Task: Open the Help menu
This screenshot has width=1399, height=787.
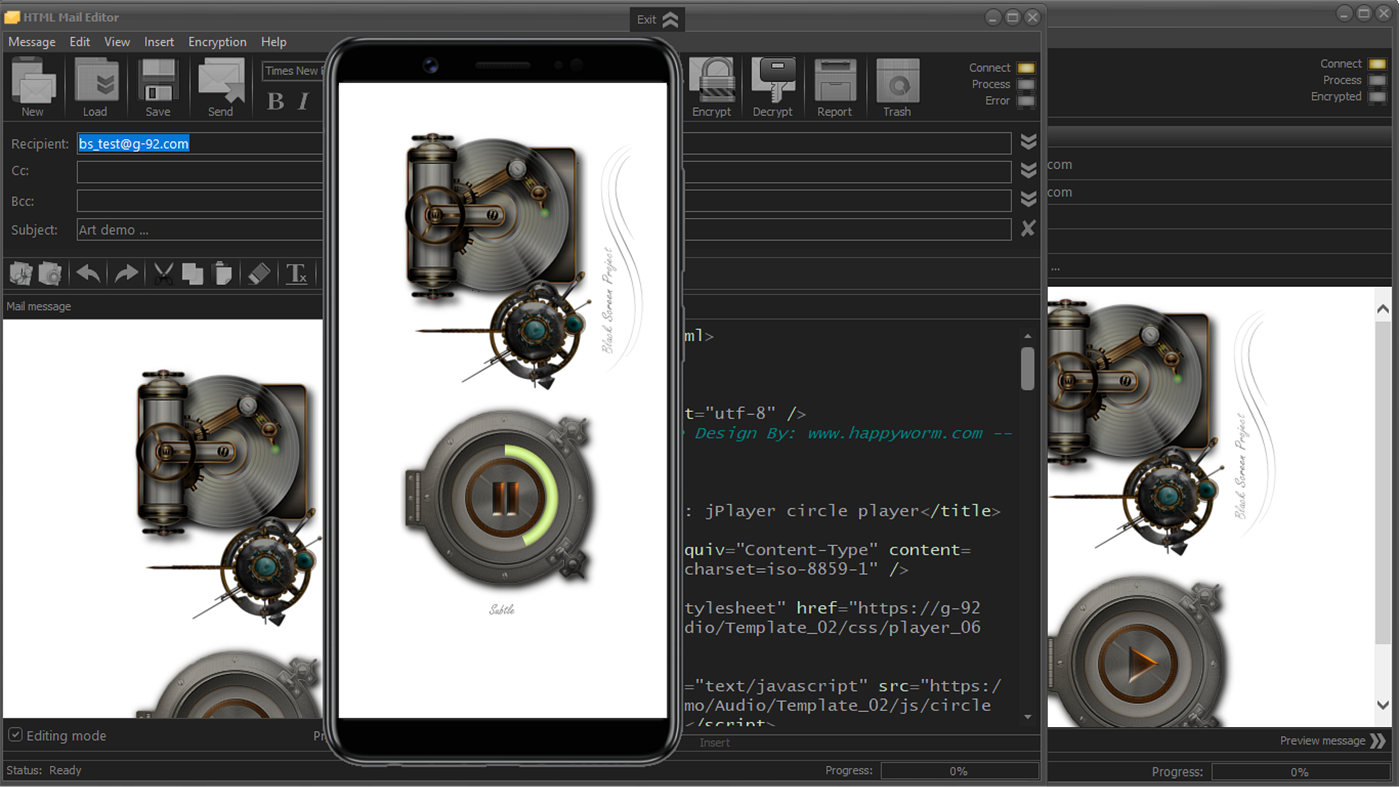Action: (x=274, y=42)
